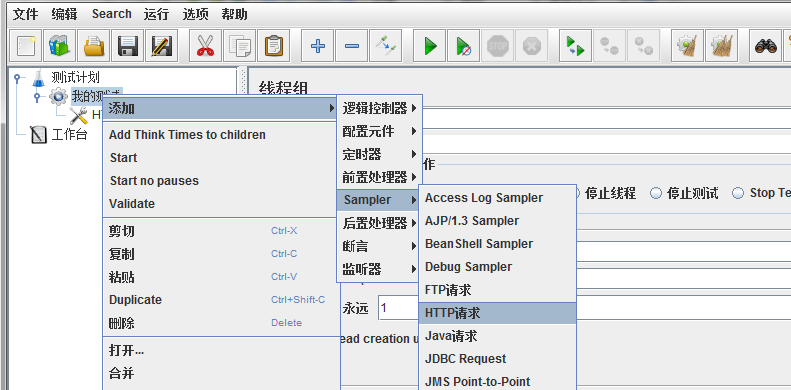Click the Shutdown X toolbar icon
Screen dimensions: 791x390
(531, 46)
